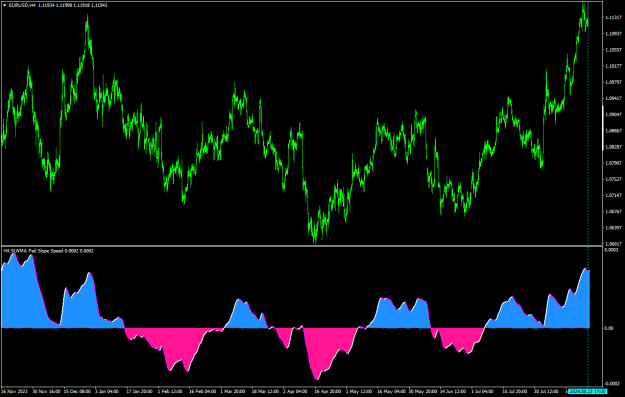Click the 0.0003 indicator scale label

pos(611,250)
